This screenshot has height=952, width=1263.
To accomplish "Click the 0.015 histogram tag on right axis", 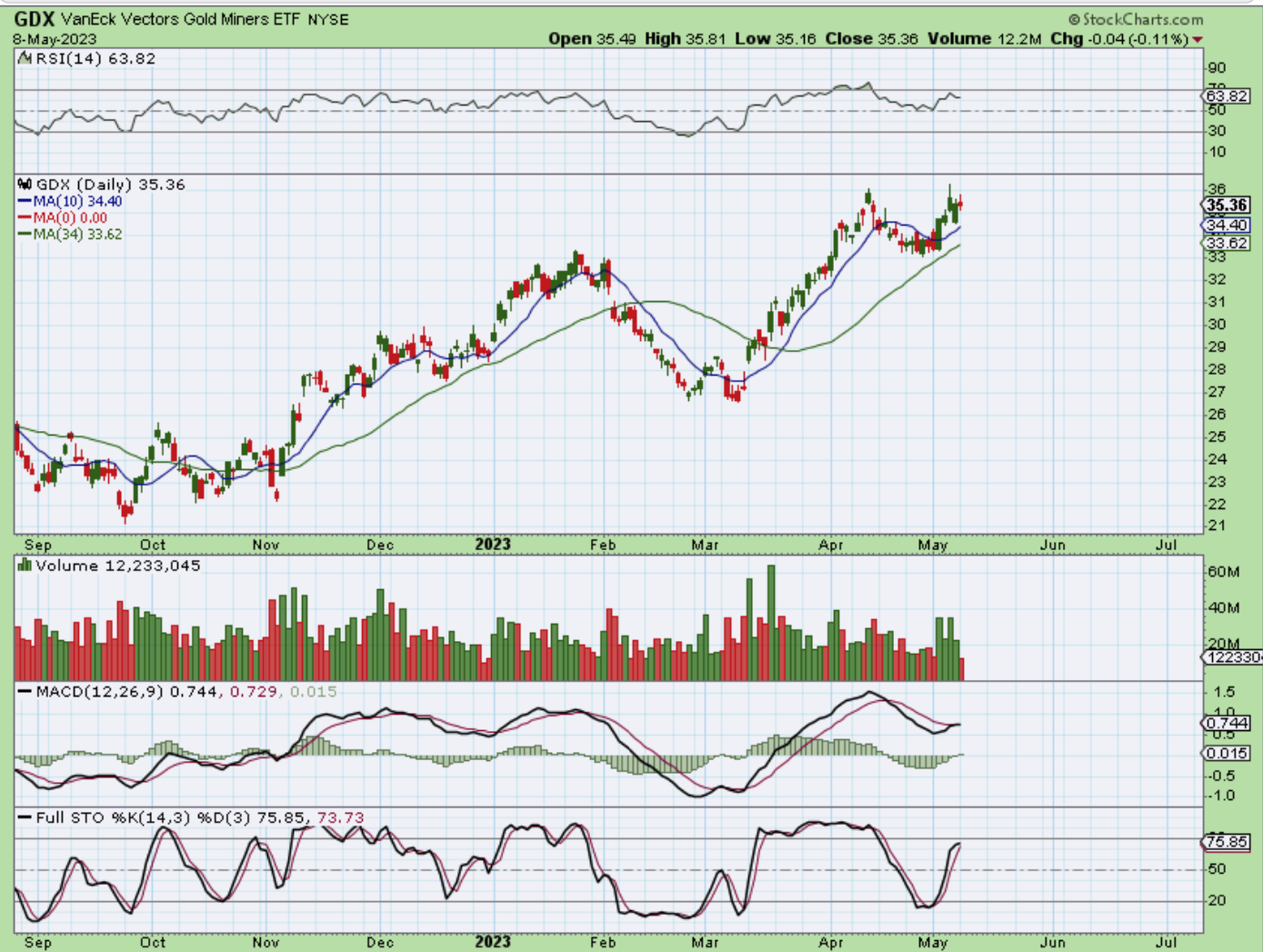I will pyautogui.click(x=1226, y=754).
